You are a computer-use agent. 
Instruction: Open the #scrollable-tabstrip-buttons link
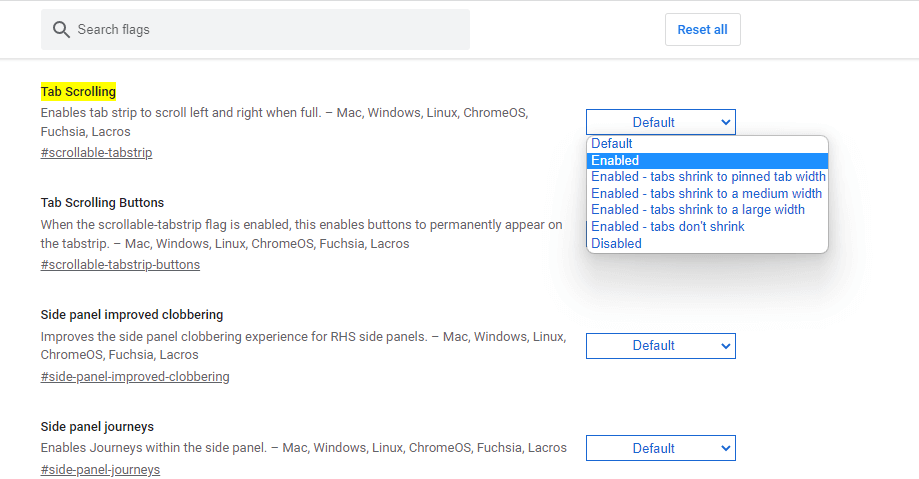coord(120,265)
